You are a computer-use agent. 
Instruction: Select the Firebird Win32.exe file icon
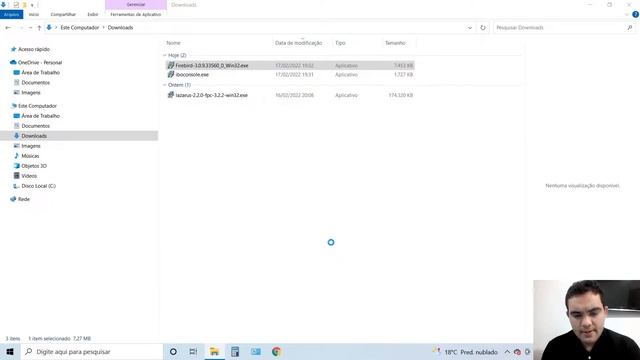171,65
